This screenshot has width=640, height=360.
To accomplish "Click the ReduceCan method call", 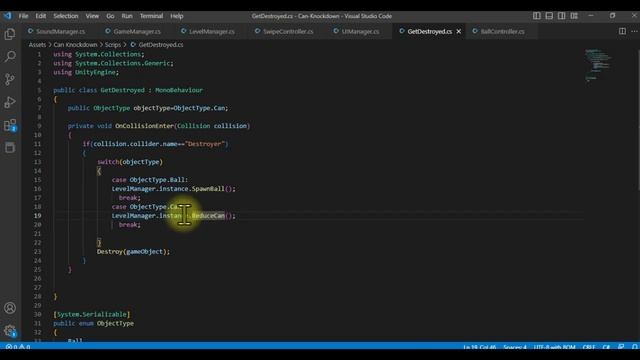I will coord(208,216).
